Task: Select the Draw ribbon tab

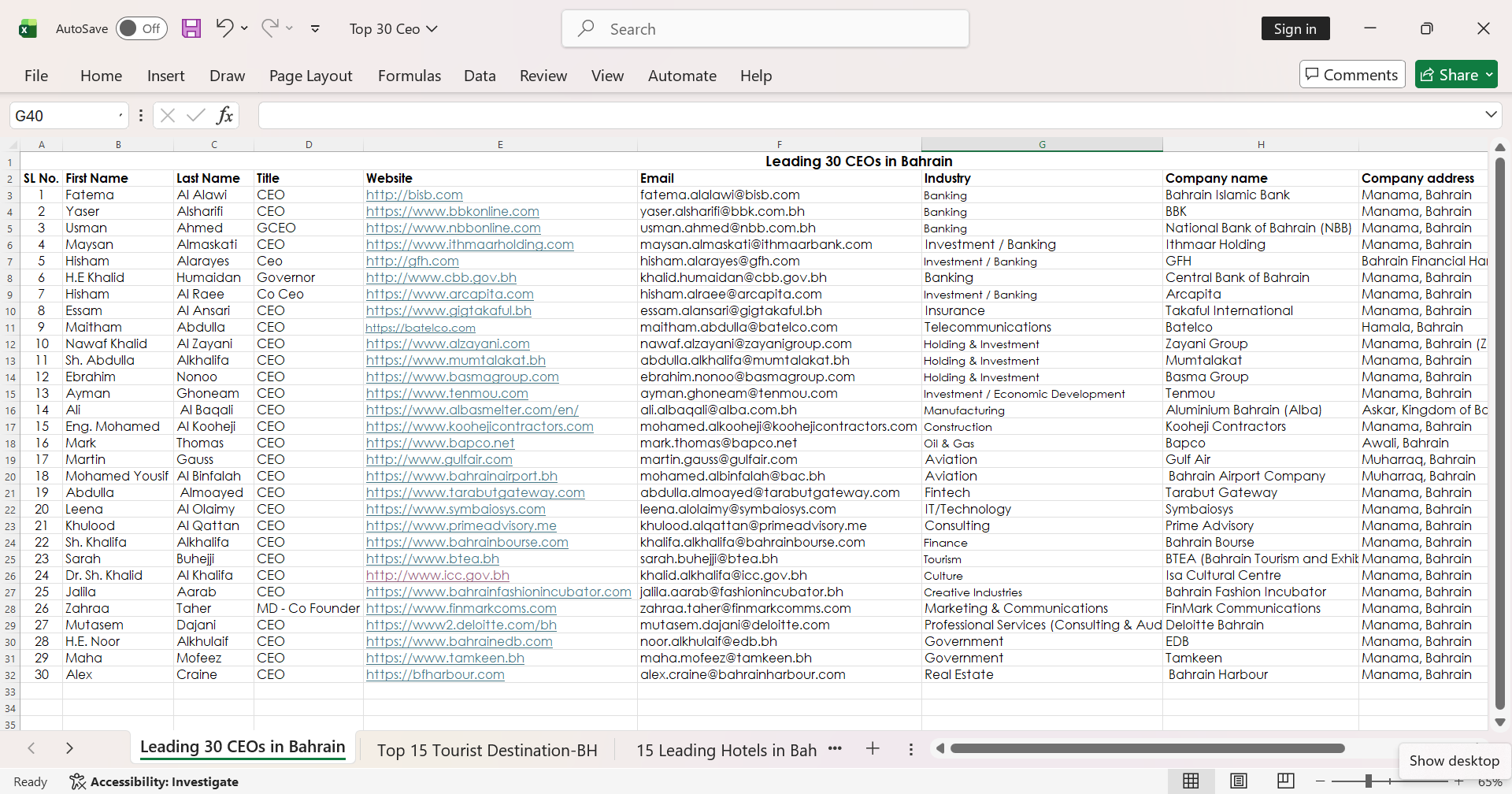Action: pyautogui.click(x=227, y=76)
